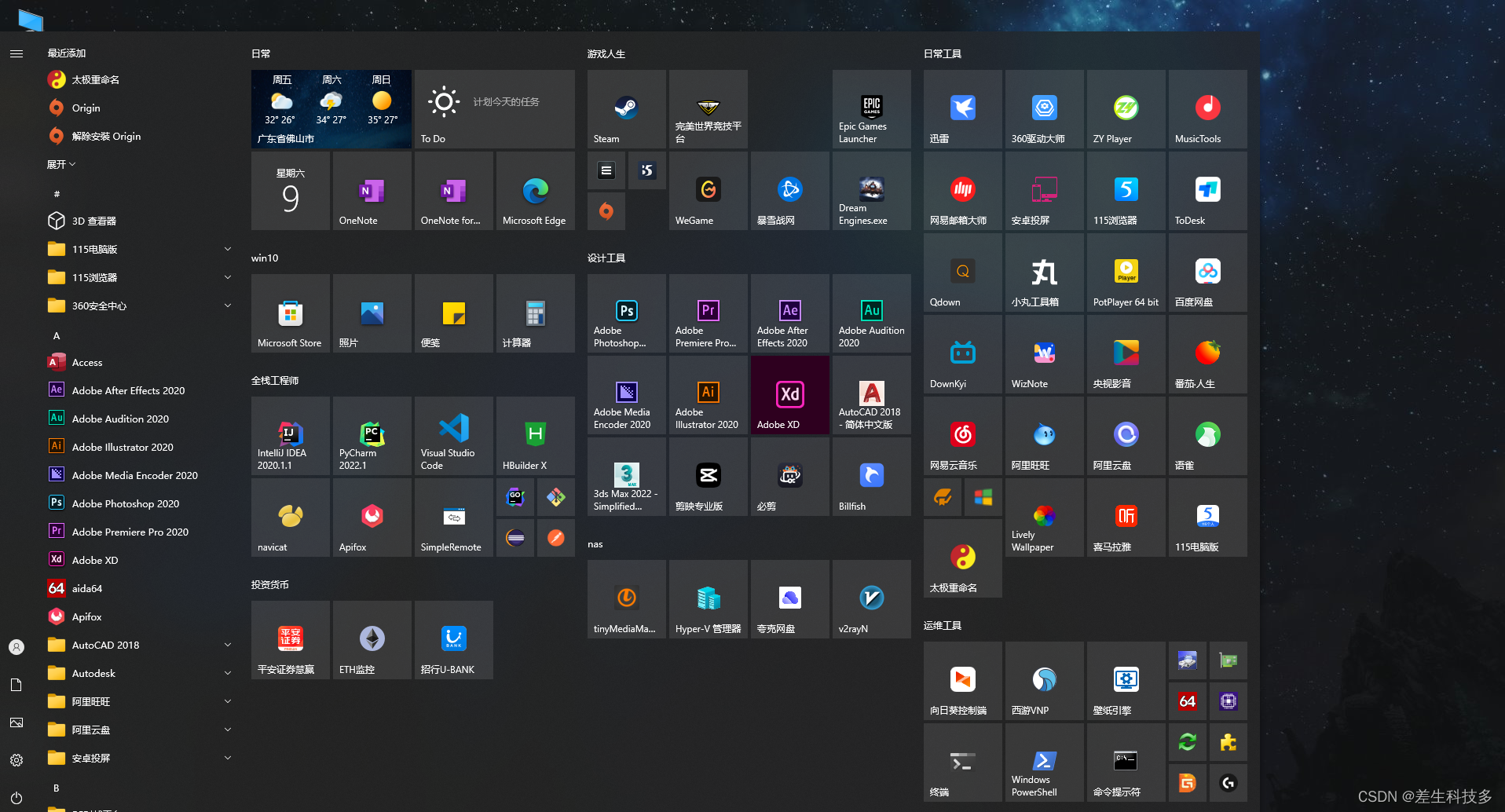This screenshot has width=1505, height=812.
Task: Open the calendar tile showing 星期六 9
Action: (x=290, y=191)
